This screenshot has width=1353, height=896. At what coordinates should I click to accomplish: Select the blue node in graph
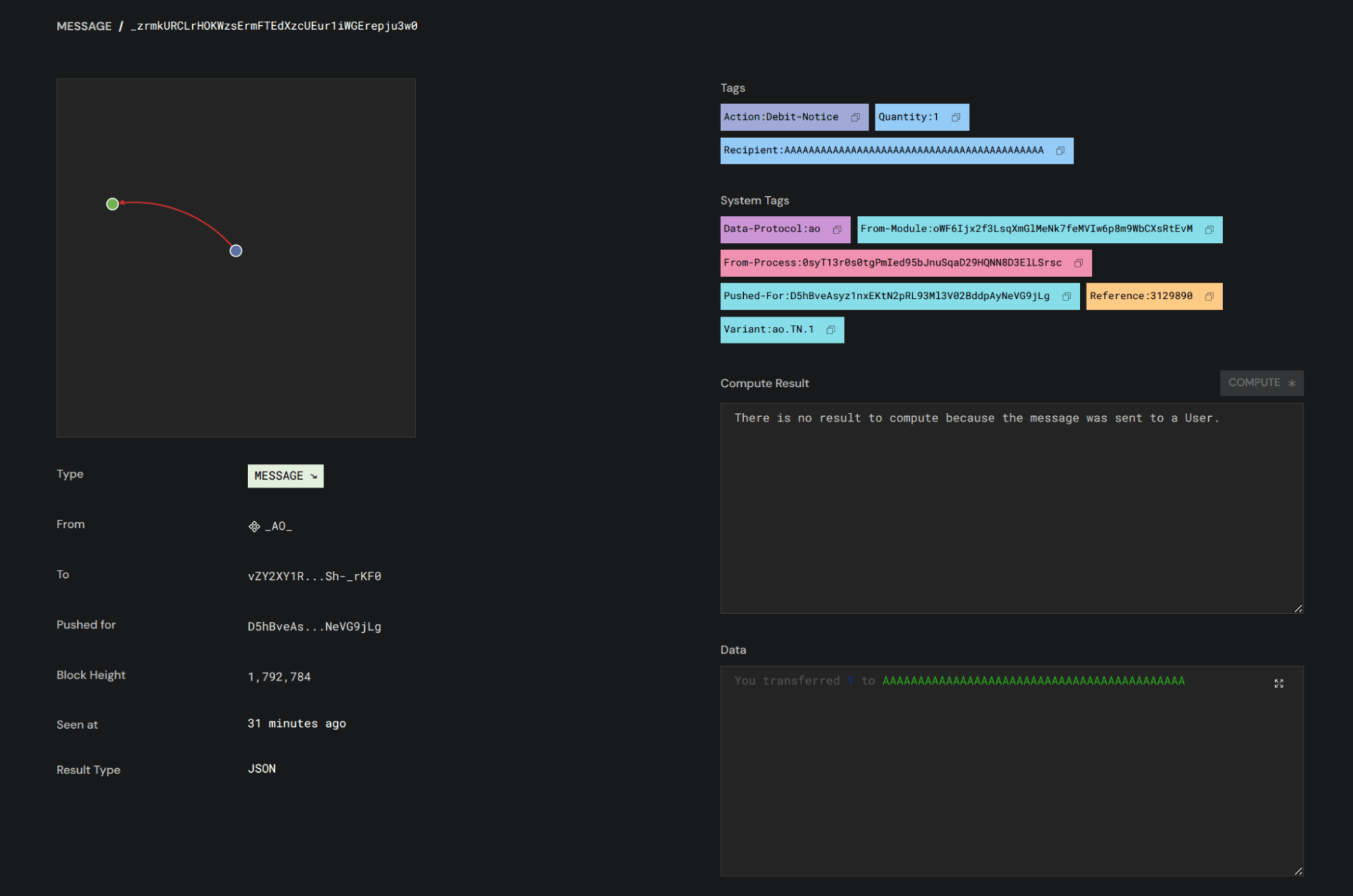pos(236,250)
